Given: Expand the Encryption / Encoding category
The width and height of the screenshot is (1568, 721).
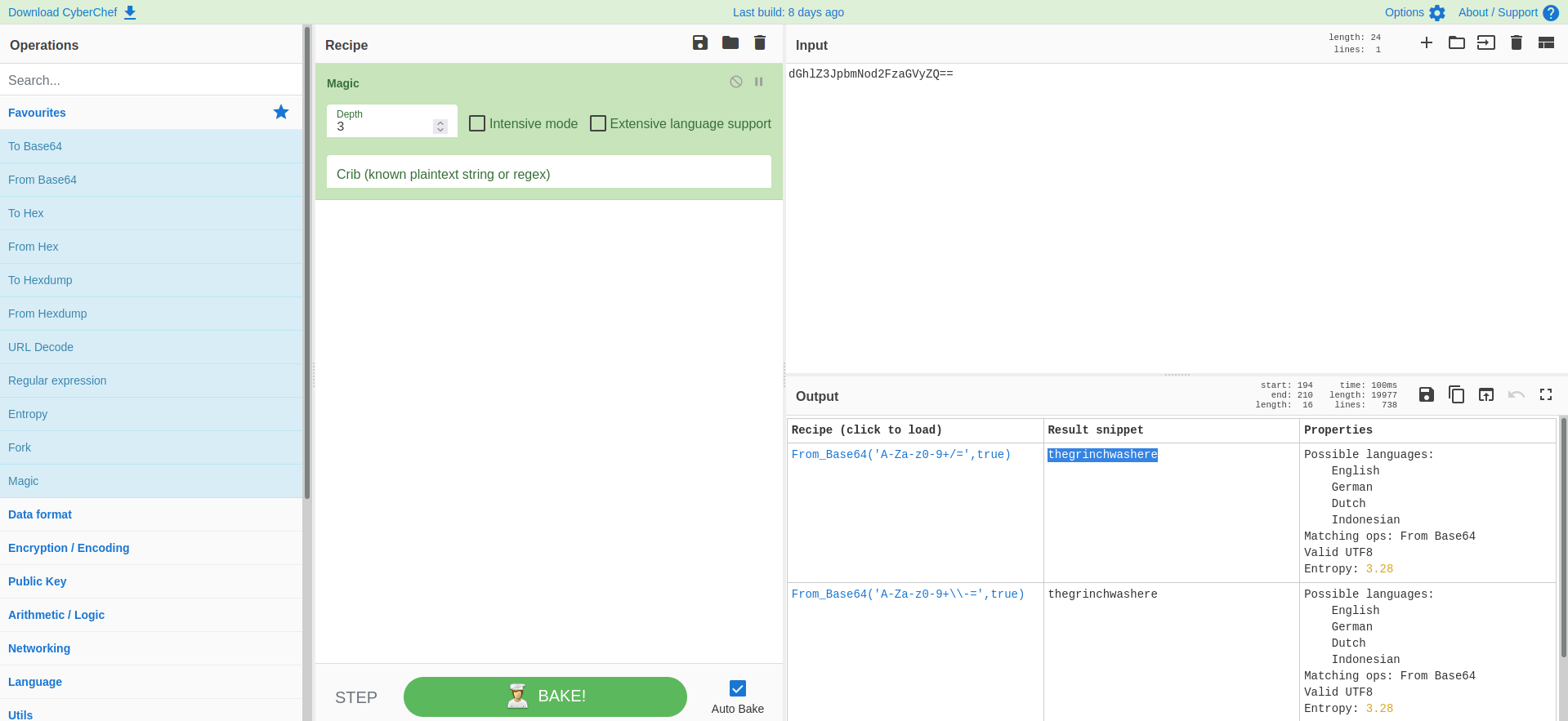Looking at the screenshot, I should [69, 548].
